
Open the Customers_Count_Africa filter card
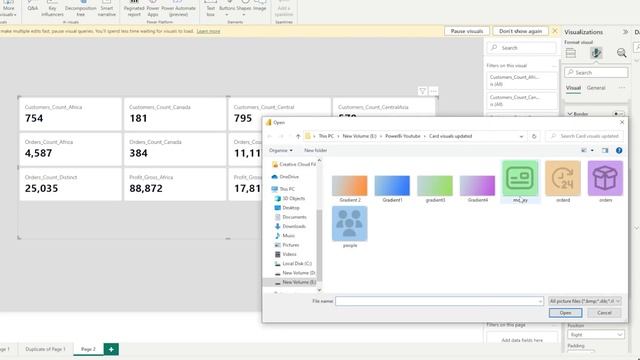[x=522, y=80]
